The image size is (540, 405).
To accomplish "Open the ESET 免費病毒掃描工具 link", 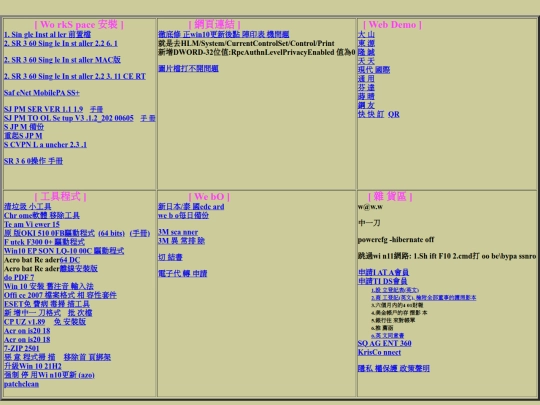I will click(x=47, y=304).
